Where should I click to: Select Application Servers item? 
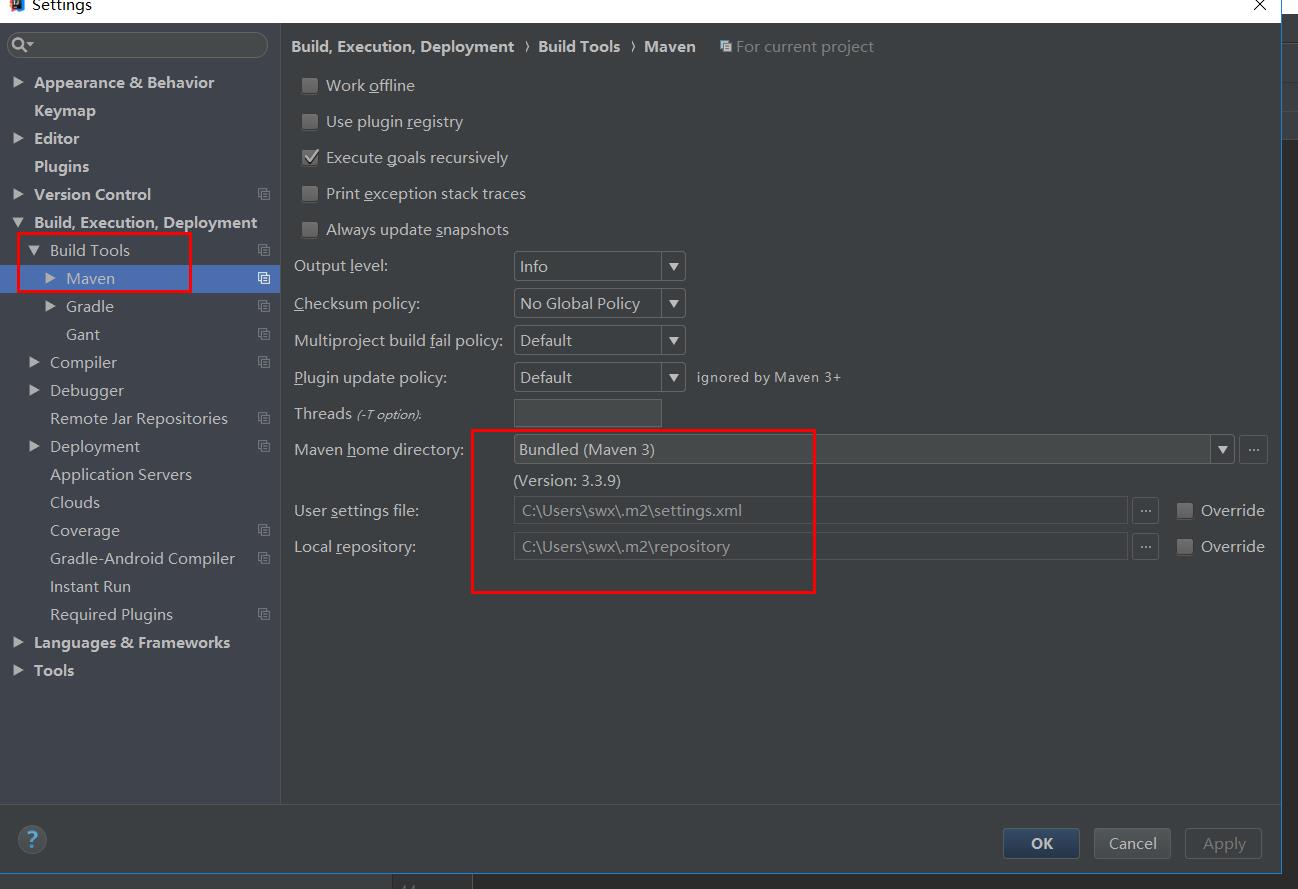coord(121,474)
